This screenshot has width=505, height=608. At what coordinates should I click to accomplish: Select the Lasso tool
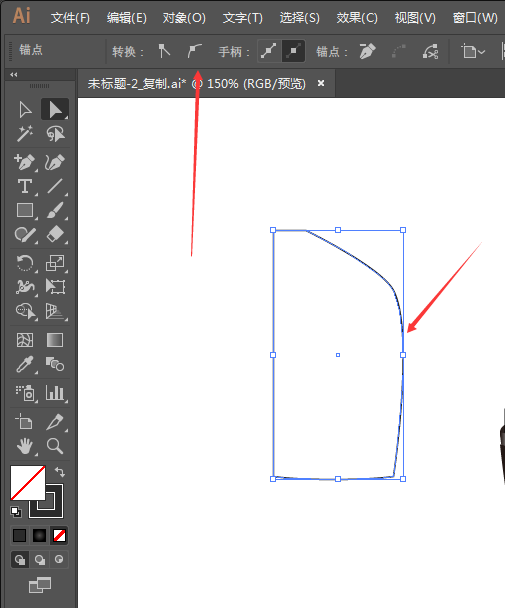pos(55,134)
